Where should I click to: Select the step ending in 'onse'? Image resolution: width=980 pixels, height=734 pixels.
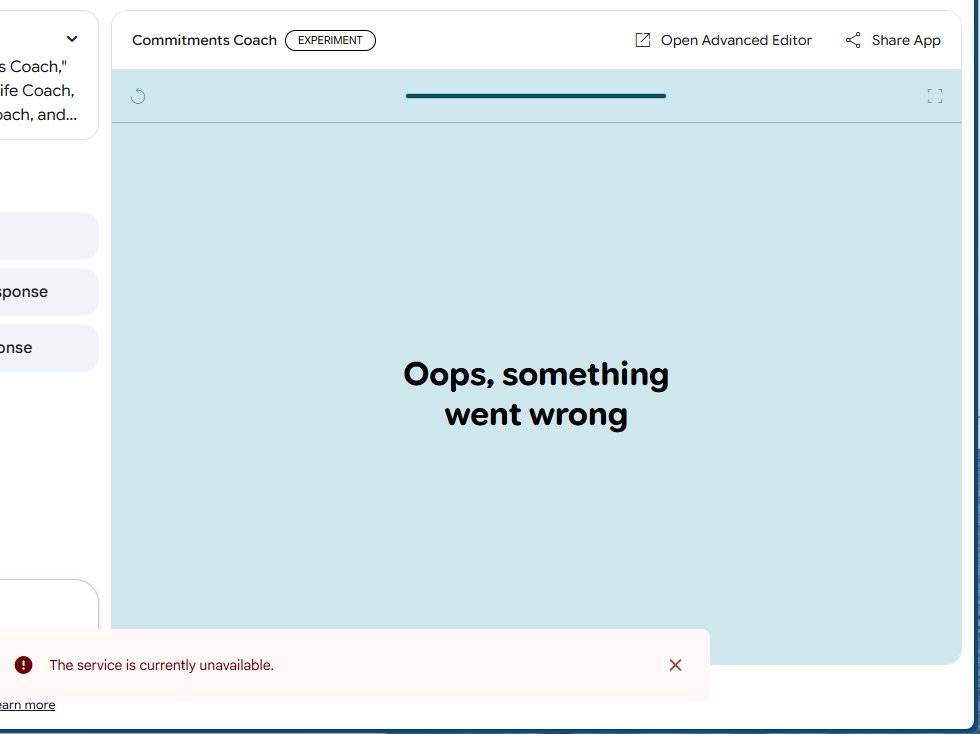click(x=49, y=348)
